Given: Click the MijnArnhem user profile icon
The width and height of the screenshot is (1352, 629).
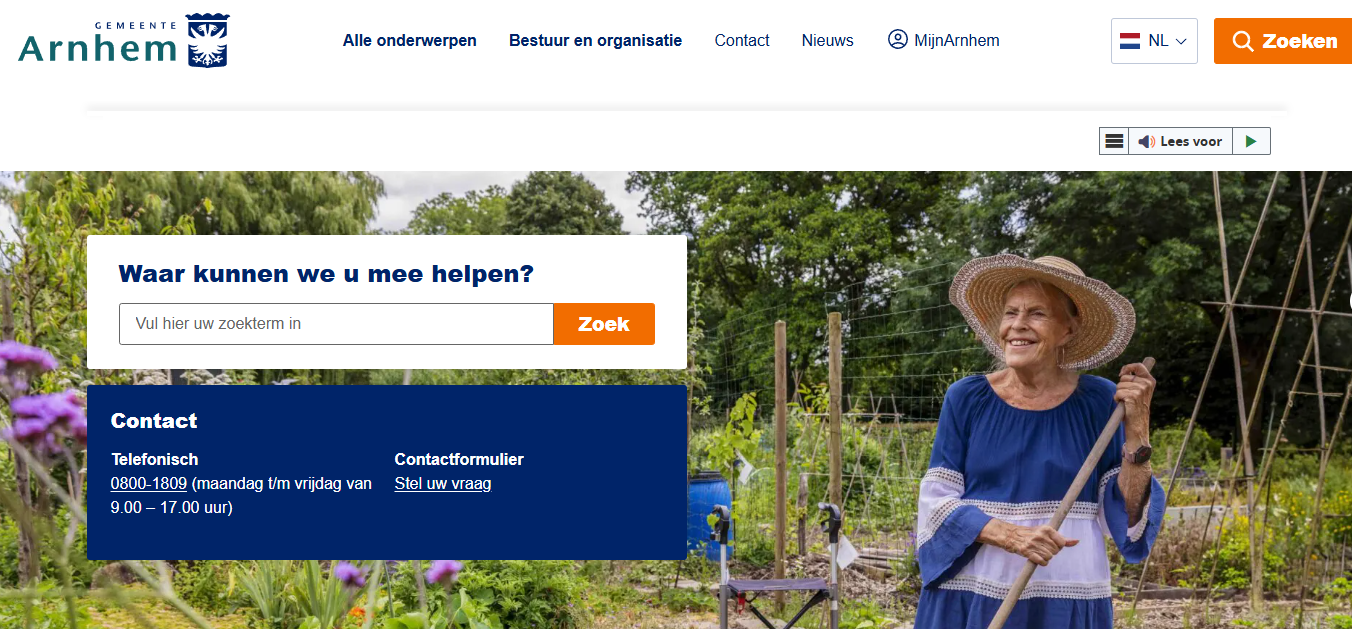Looking at the screenshot, I should click(897, 39).
